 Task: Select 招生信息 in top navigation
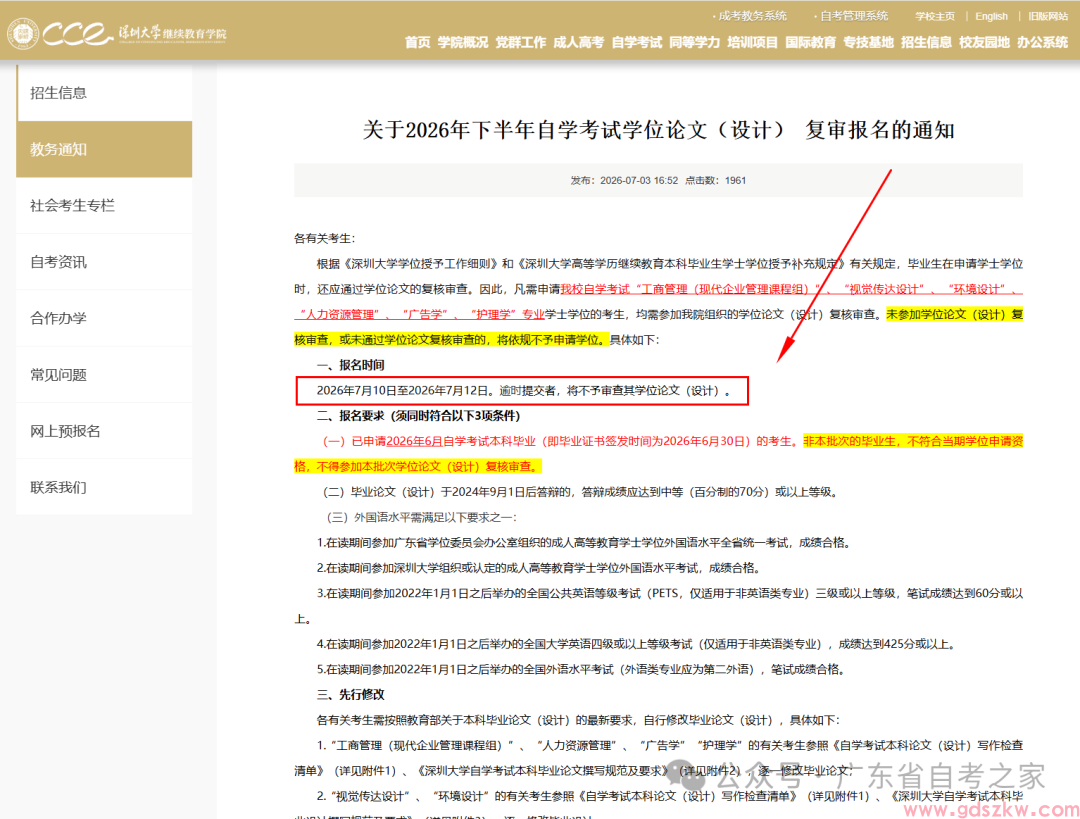926,43
